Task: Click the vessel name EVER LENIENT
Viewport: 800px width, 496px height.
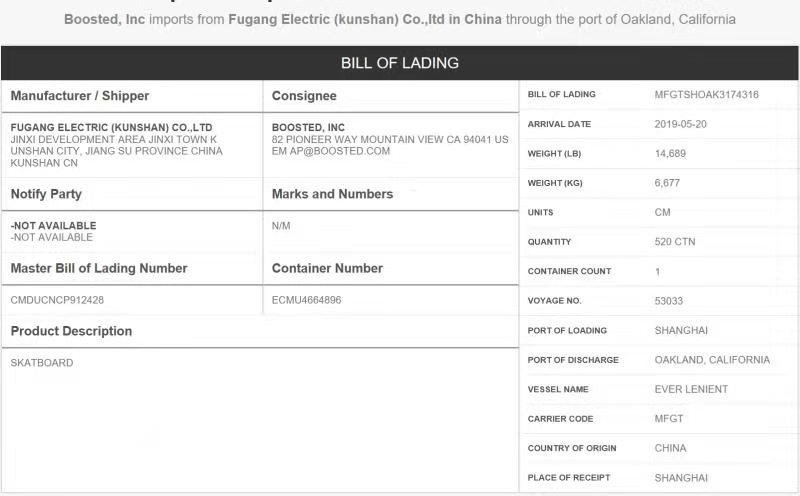Action: tap(691, 389)
